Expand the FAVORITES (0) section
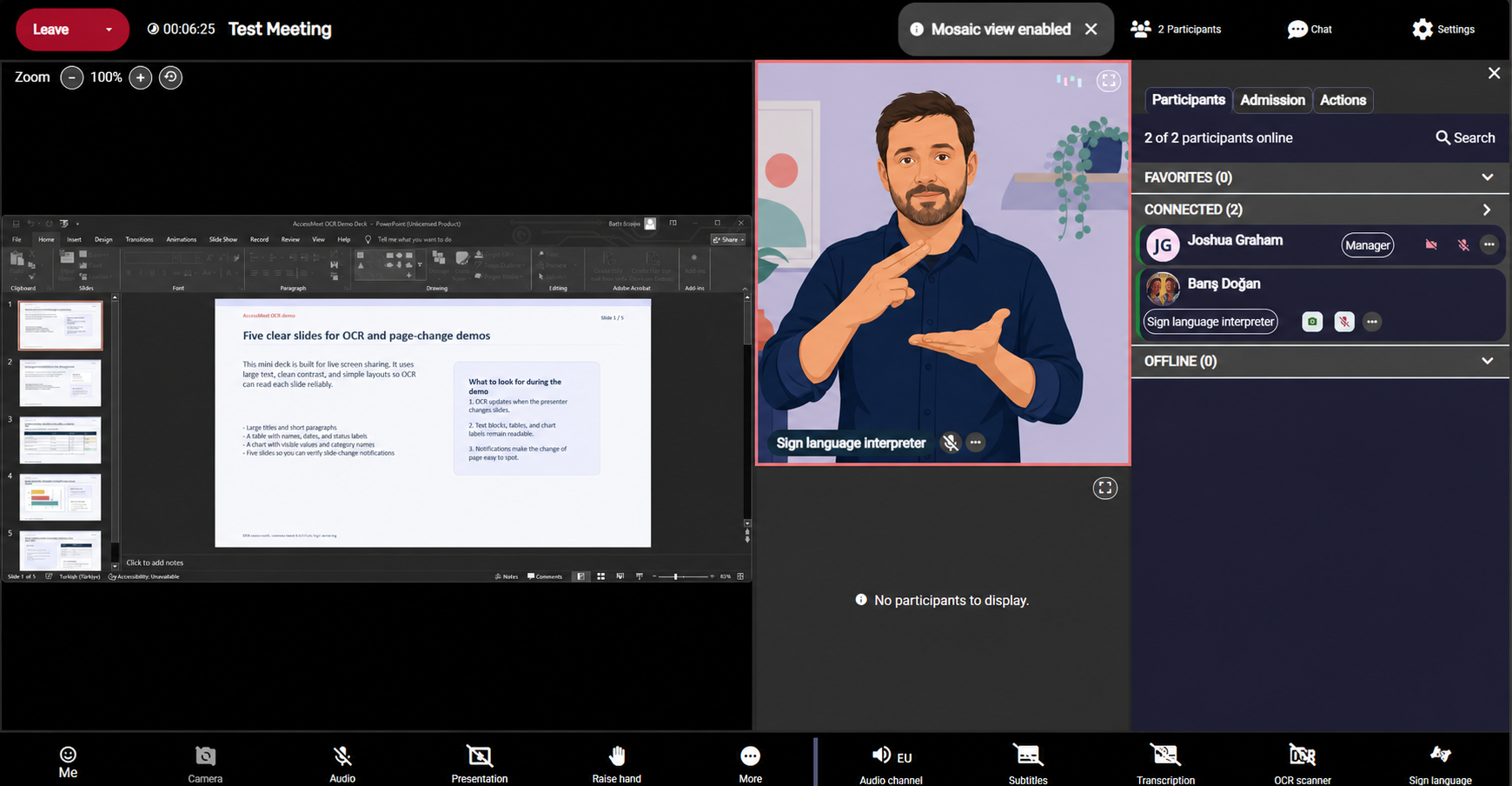Viewport: 1512px width, 786px height. 1318,177
